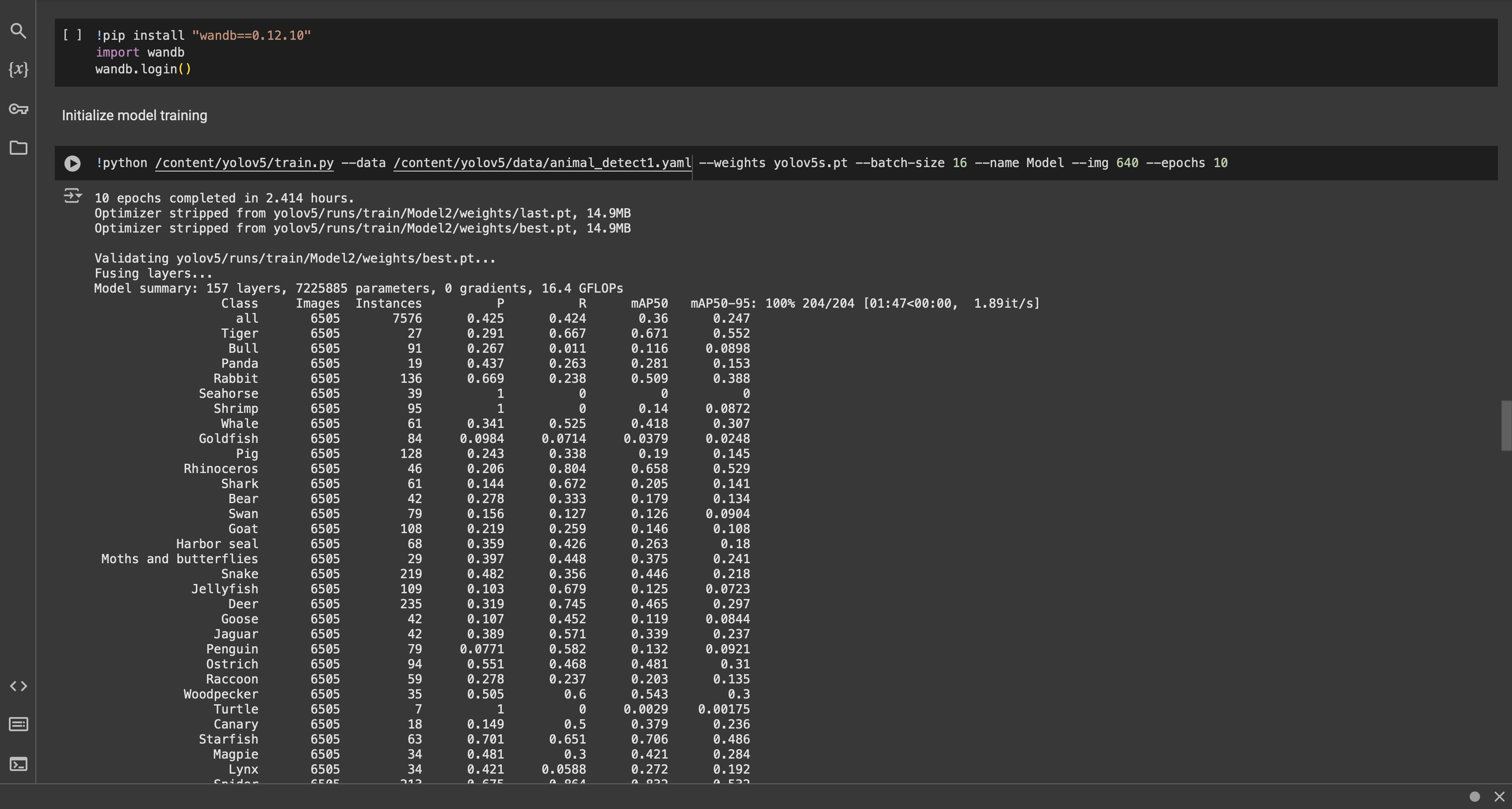1512x809 pixels.
Task: Select the 'Initialize model training' text cell
Action: click(134, 115)
